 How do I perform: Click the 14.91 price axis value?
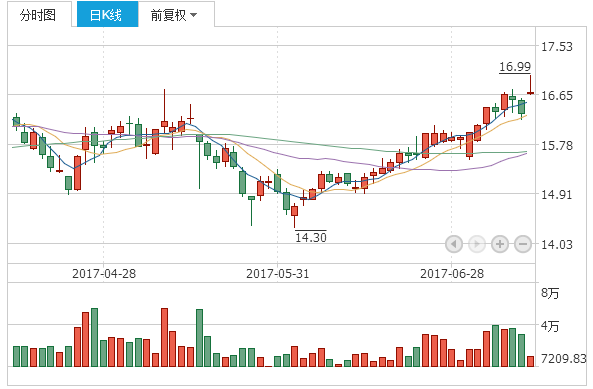tap(557, 195)
